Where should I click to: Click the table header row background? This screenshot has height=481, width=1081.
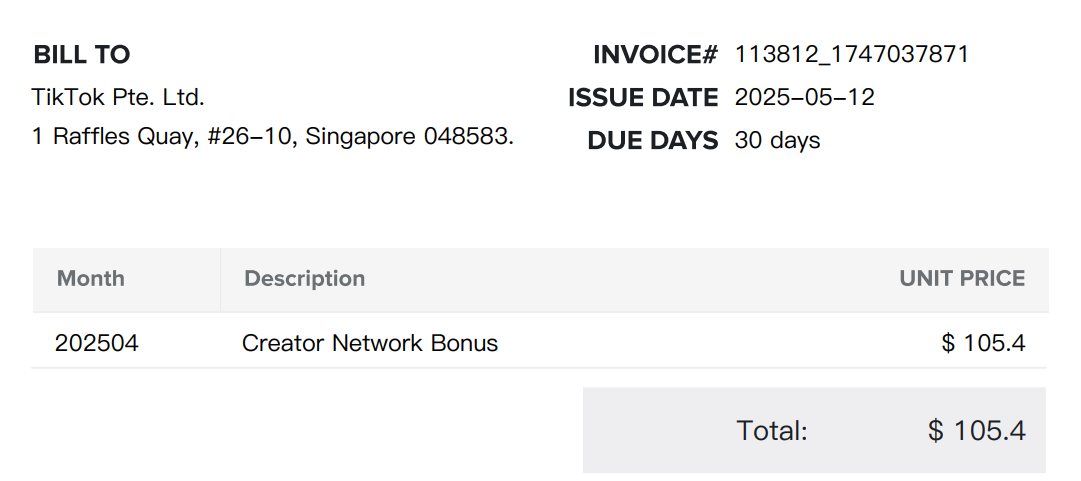540,280
